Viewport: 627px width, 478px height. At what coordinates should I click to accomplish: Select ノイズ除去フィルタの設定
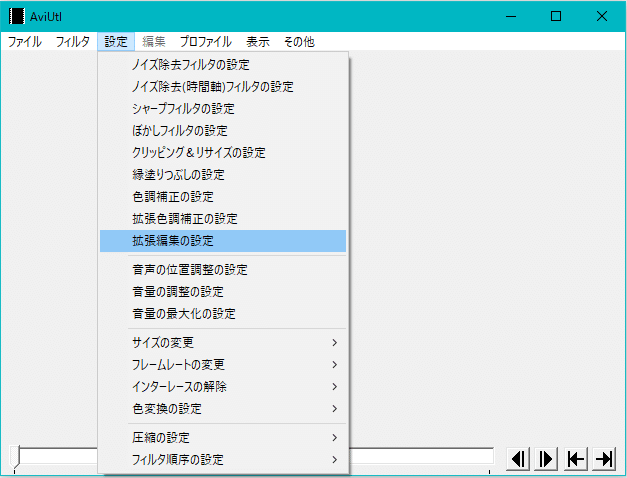[223, 65]
